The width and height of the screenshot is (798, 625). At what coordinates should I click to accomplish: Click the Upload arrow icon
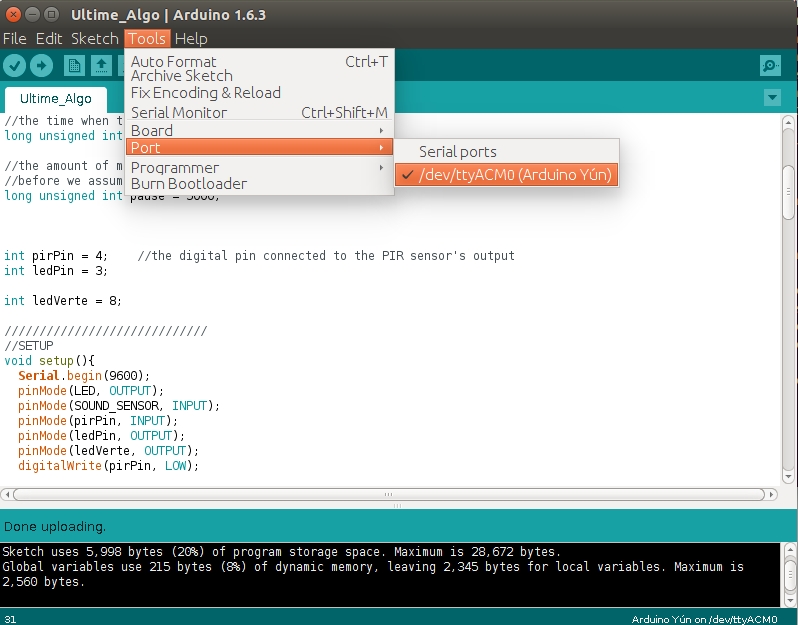click(41, 66)
